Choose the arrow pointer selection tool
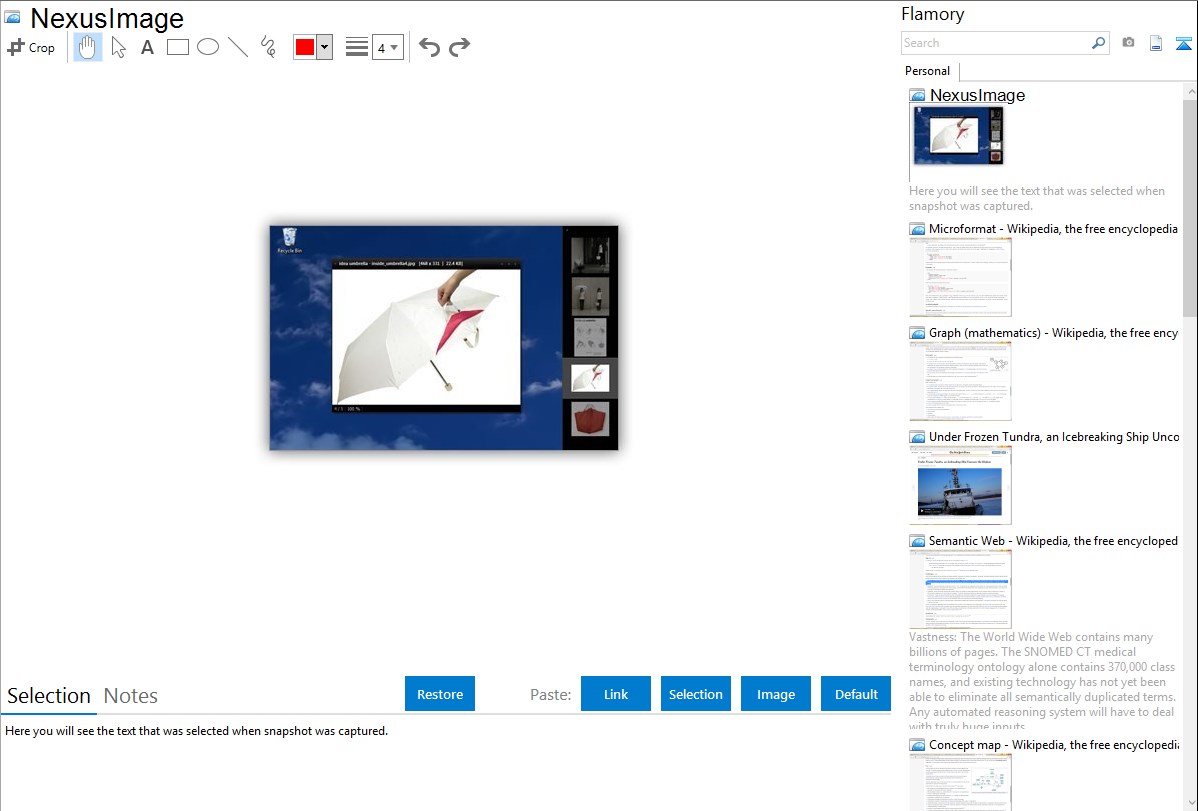Image resolution: width=1198 pixels, height=811 pixels. tap(118, 47)
